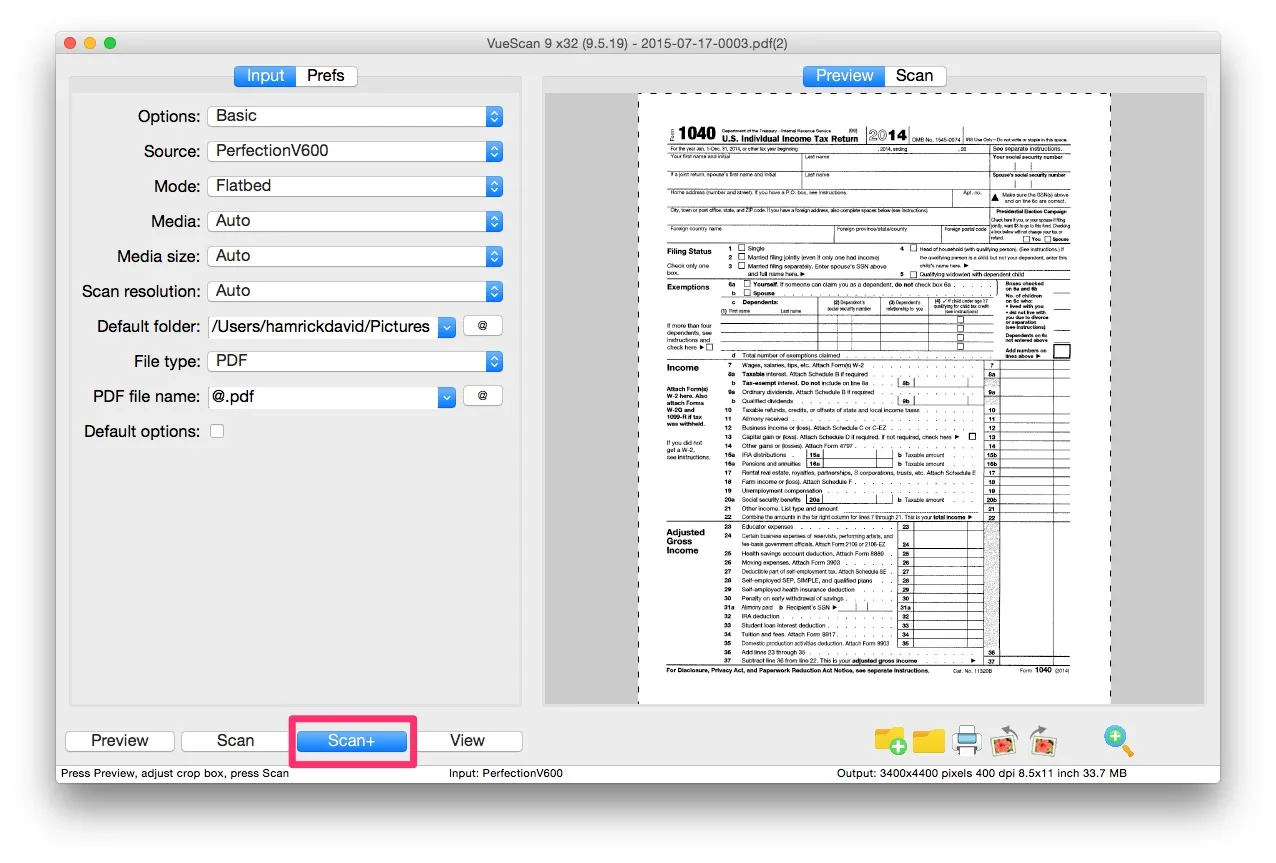Rotate the scanned image clockwise
Screen dimensions: 1276x863
click(x=1043, y=740)
